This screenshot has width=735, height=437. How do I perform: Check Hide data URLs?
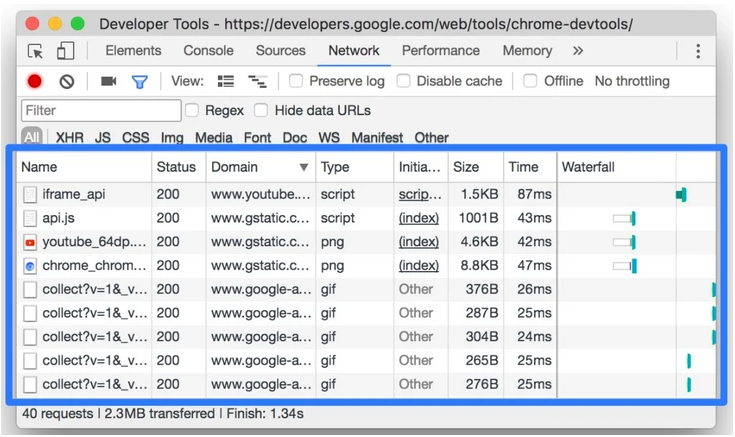point(261,110)
